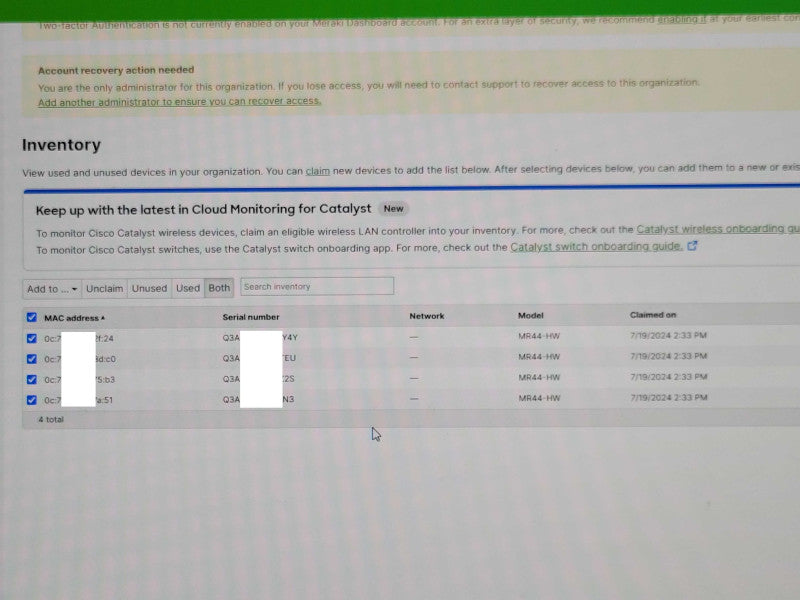Image resolution: width=800 pixels, height=600 pixels.
Task: Uncheck the row ending in 5:b3
Action: pyautogui.click(x=32, y=379)
